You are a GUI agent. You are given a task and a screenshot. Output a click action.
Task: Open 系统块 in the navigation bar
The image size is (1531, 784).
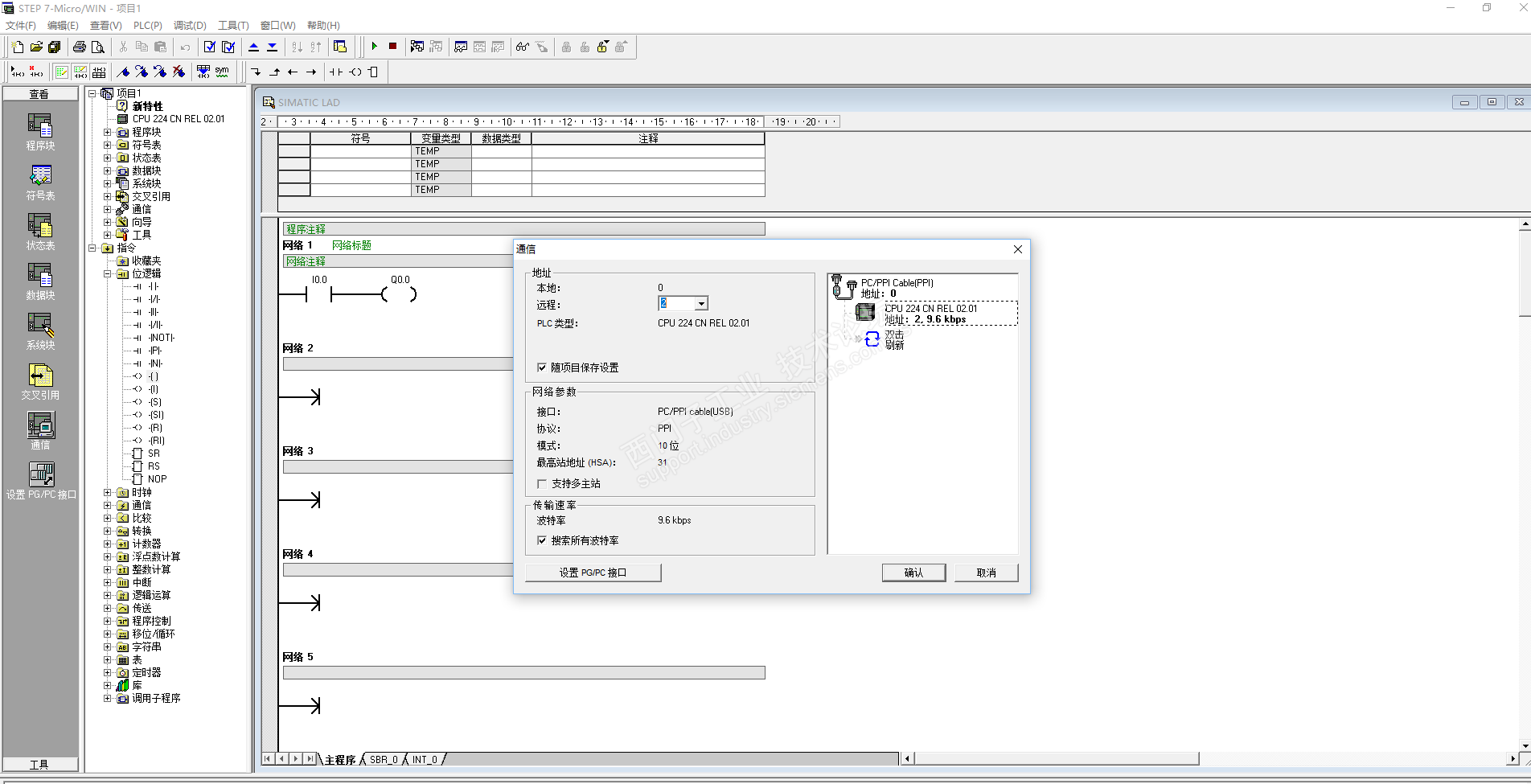coord(40,332)
